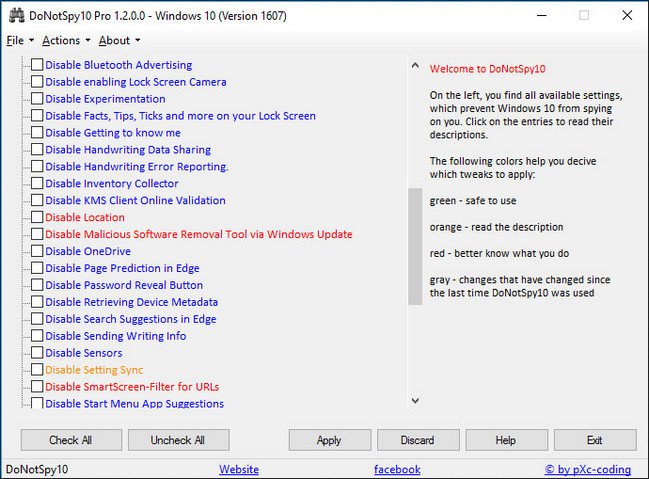
Task: Tick Disable Handwriting Data Sharing checkbox
Action: (x=37, y=149)
